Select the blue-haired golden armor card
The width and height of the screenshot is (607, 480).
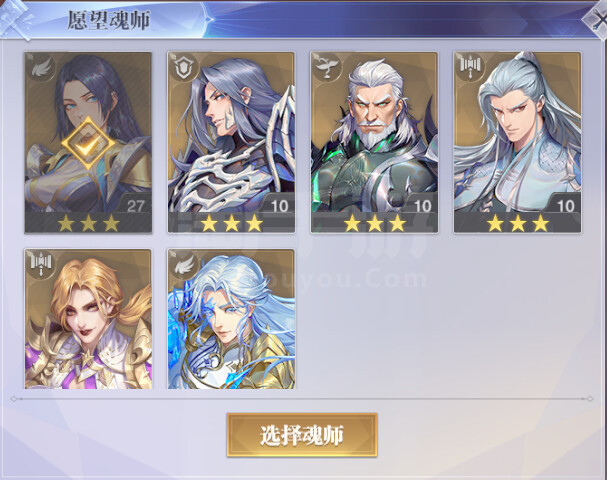tap(231, 319)
